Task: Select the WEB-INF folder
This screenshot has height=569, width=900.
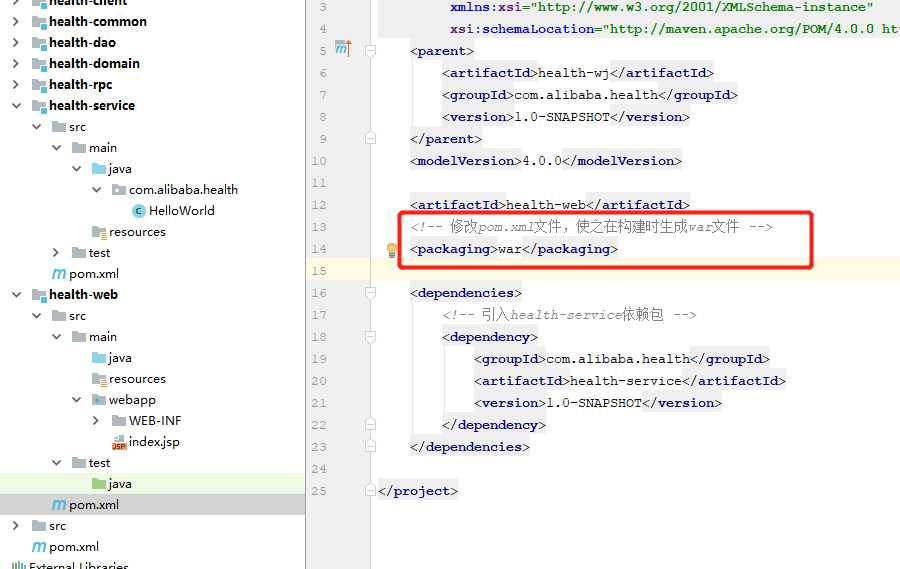Action: [x=155, y=421]
